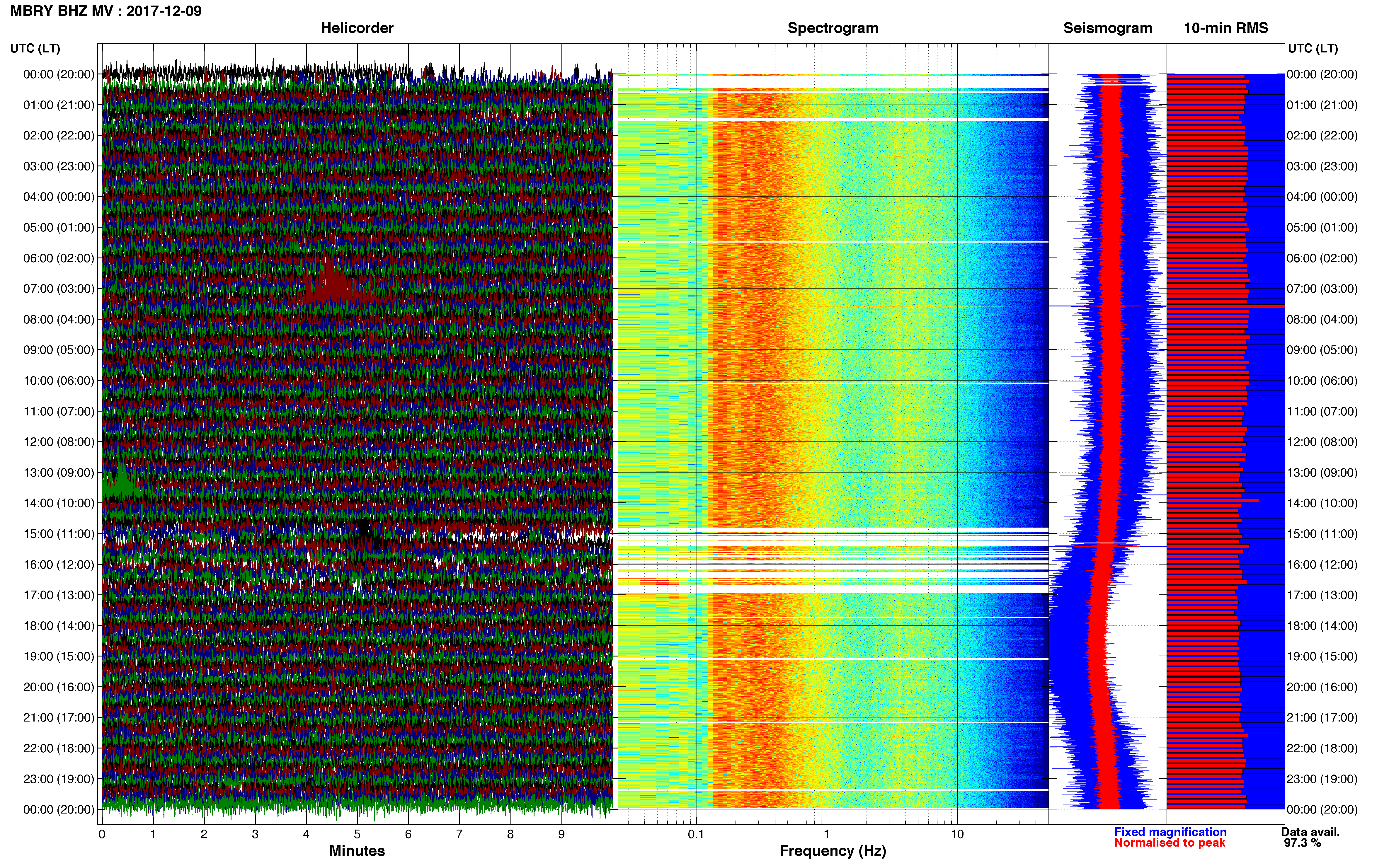Click the extended red RMS bar just before 14:00
This screenshot has height=868, width=1389.
tap(1213, 501)
